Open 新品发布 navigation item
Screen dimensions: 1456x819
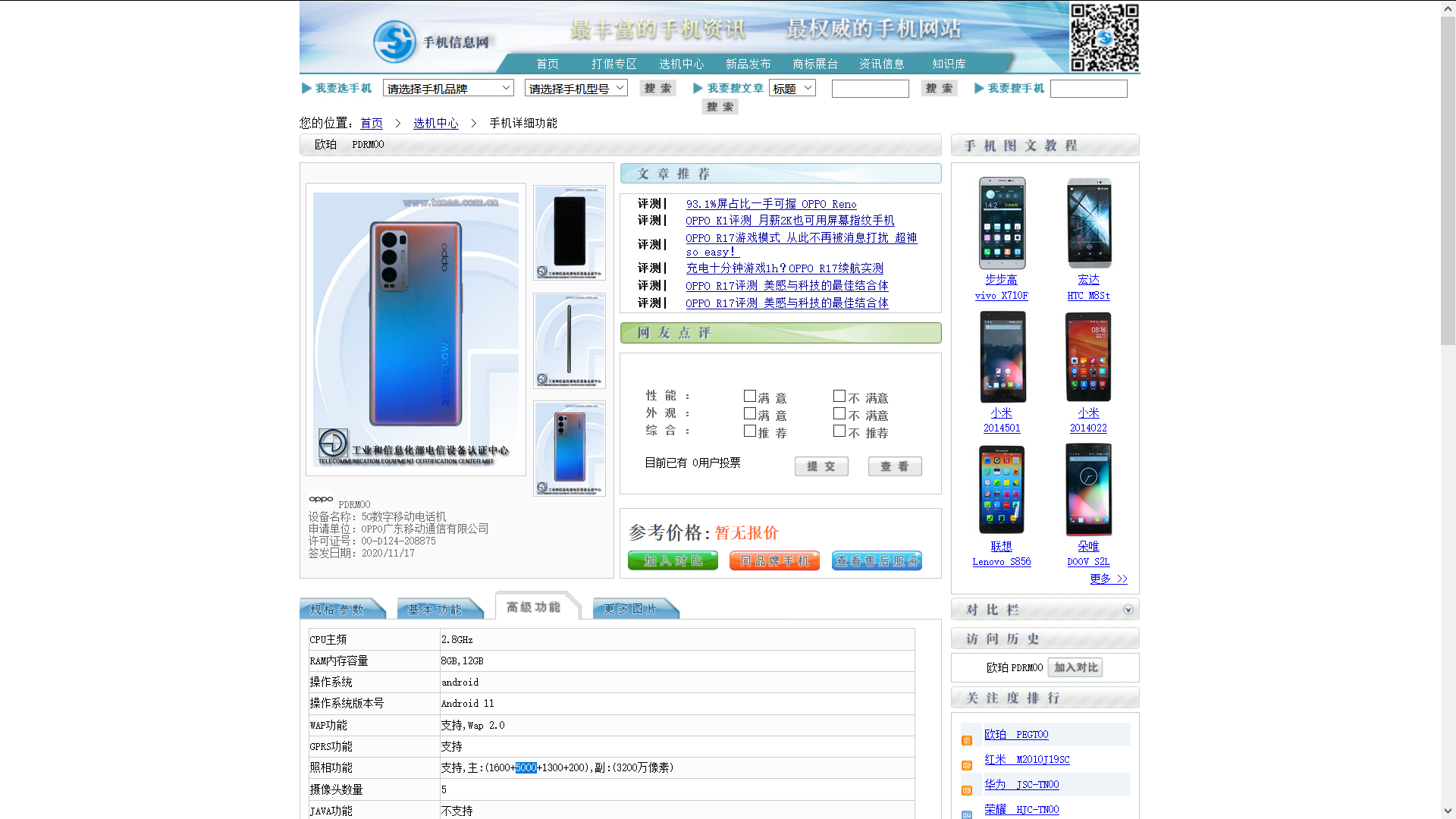[748, 64]
